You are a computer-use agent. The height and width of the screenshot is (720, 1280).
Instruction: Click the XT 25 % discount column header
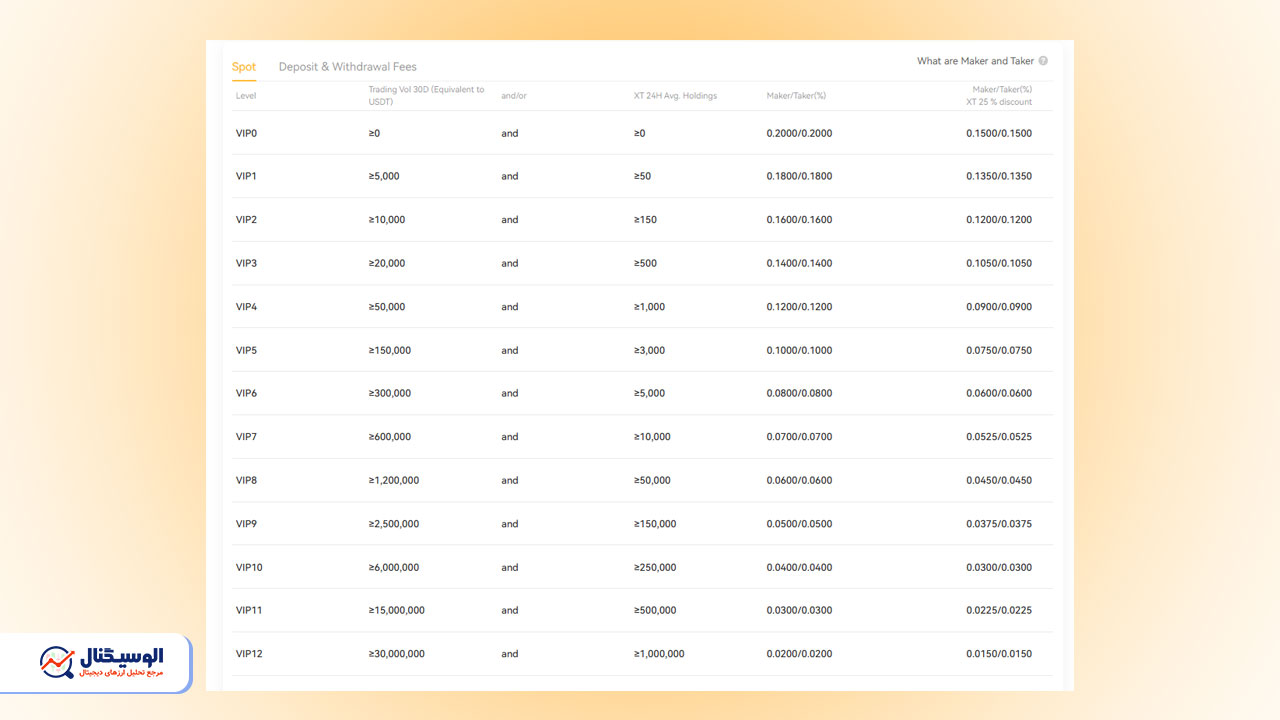(x=999, y=95)
